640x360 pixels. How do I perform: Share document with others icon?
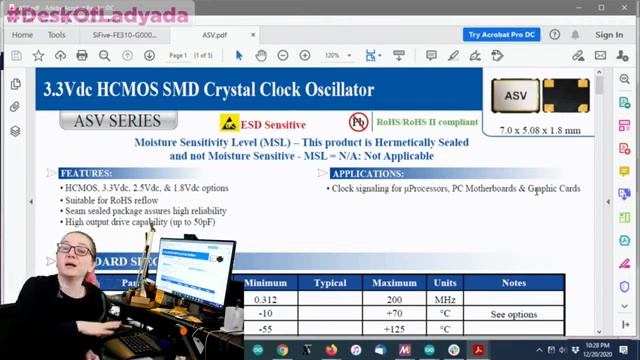point(622,56)
